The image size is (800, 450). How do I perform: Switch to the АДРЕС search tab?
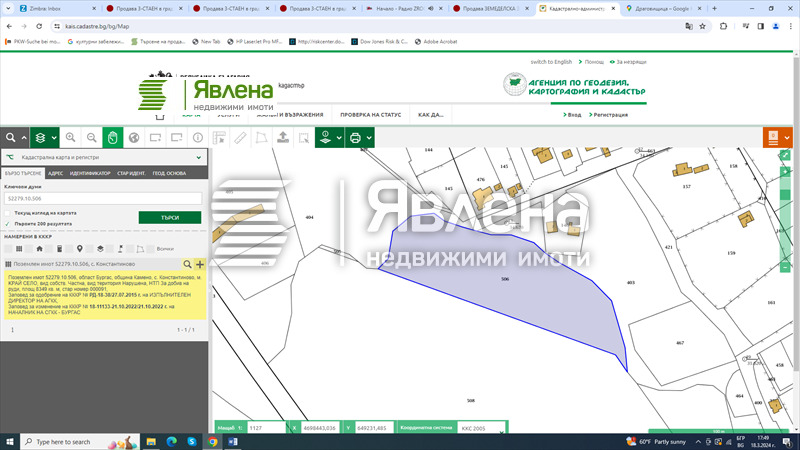coord(56,174)
